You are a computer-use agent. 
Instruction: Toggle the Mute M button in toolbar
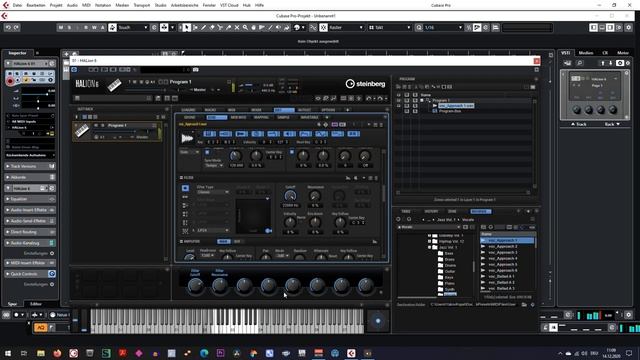tap(61, 27)
